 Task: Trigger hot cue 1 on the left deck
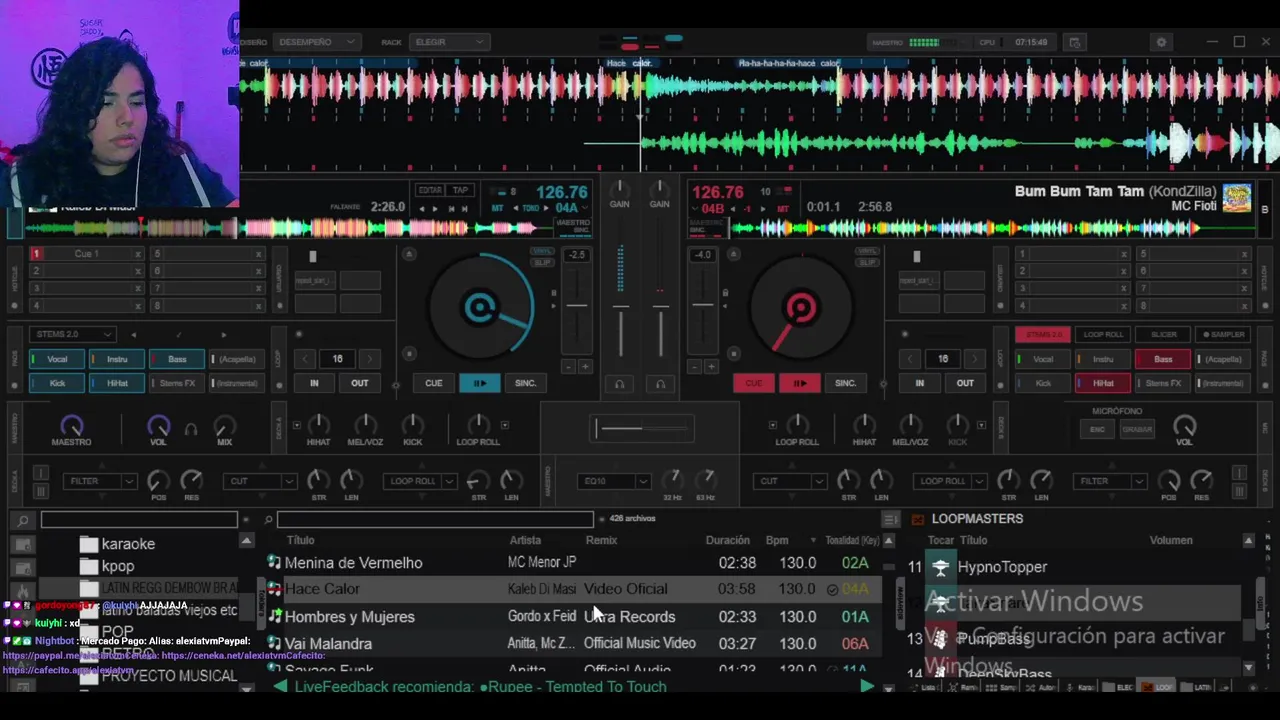tap(36, 254)
